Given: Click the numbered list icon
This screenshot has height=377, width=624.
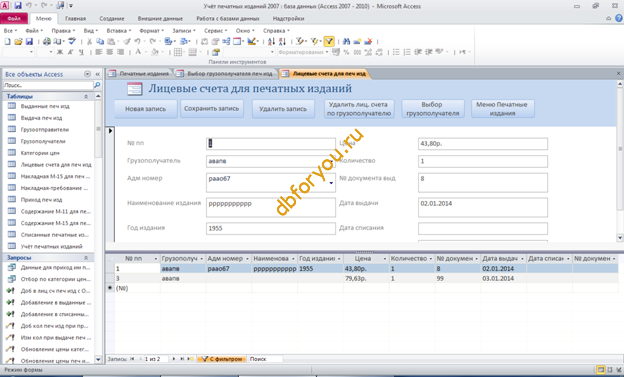Looking at the screenshot, I should [x=407, y=52].
